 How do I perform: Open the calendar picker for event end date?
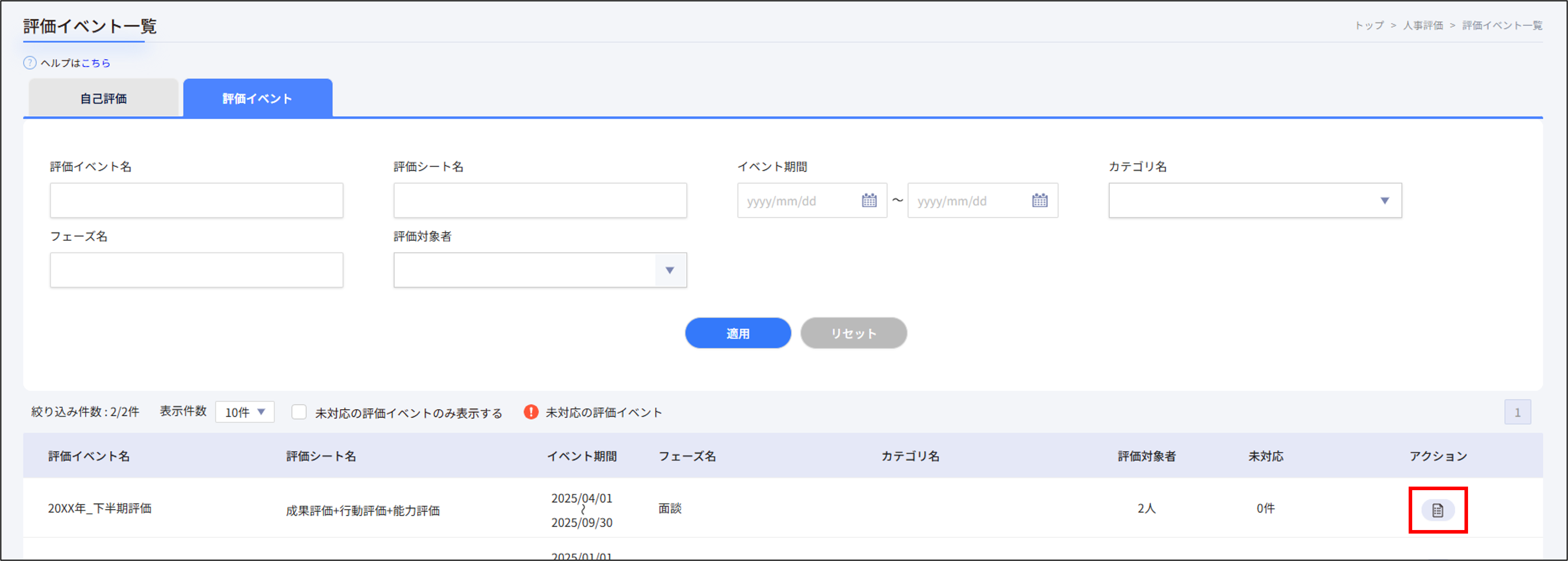tap(1040, 200)
